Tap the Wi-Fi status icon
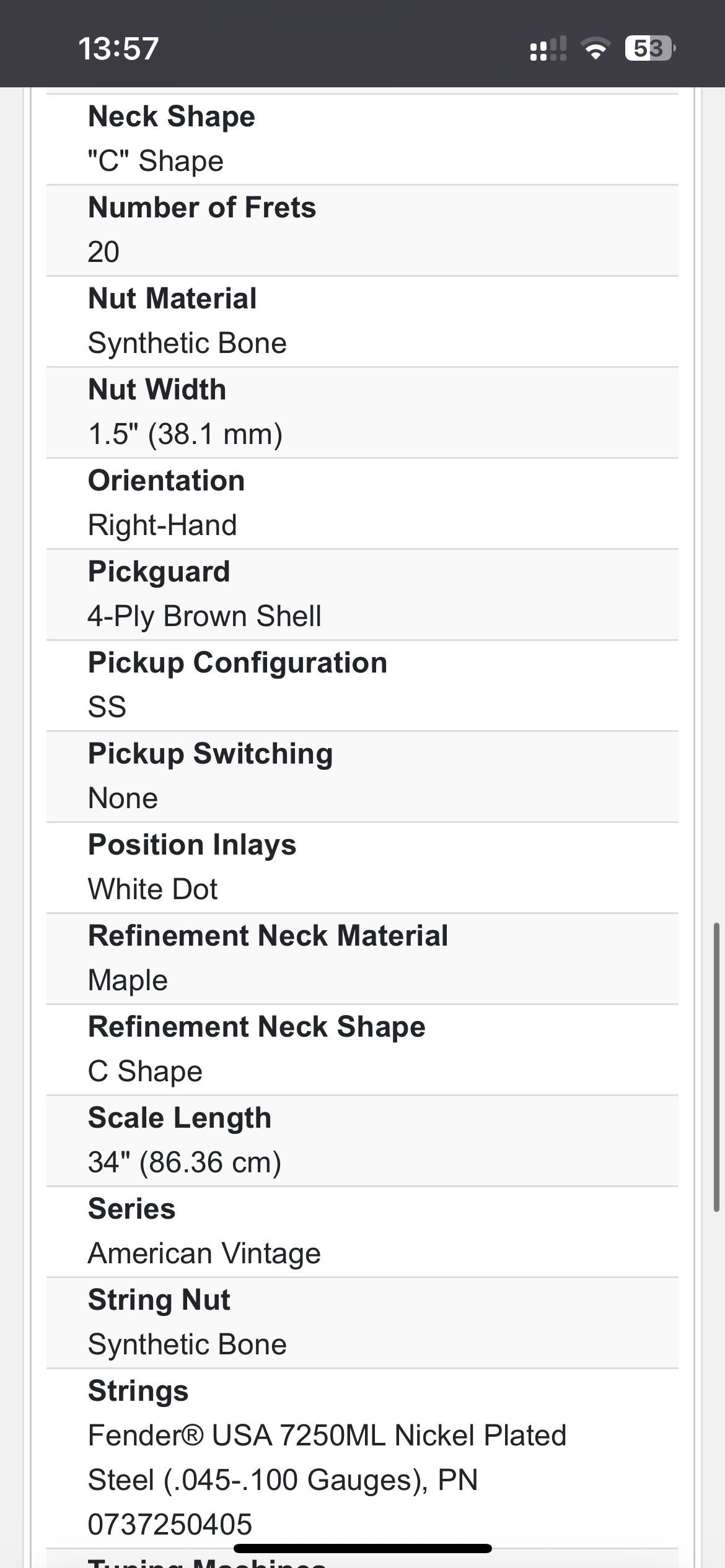725x1568 pixels. 595,48
